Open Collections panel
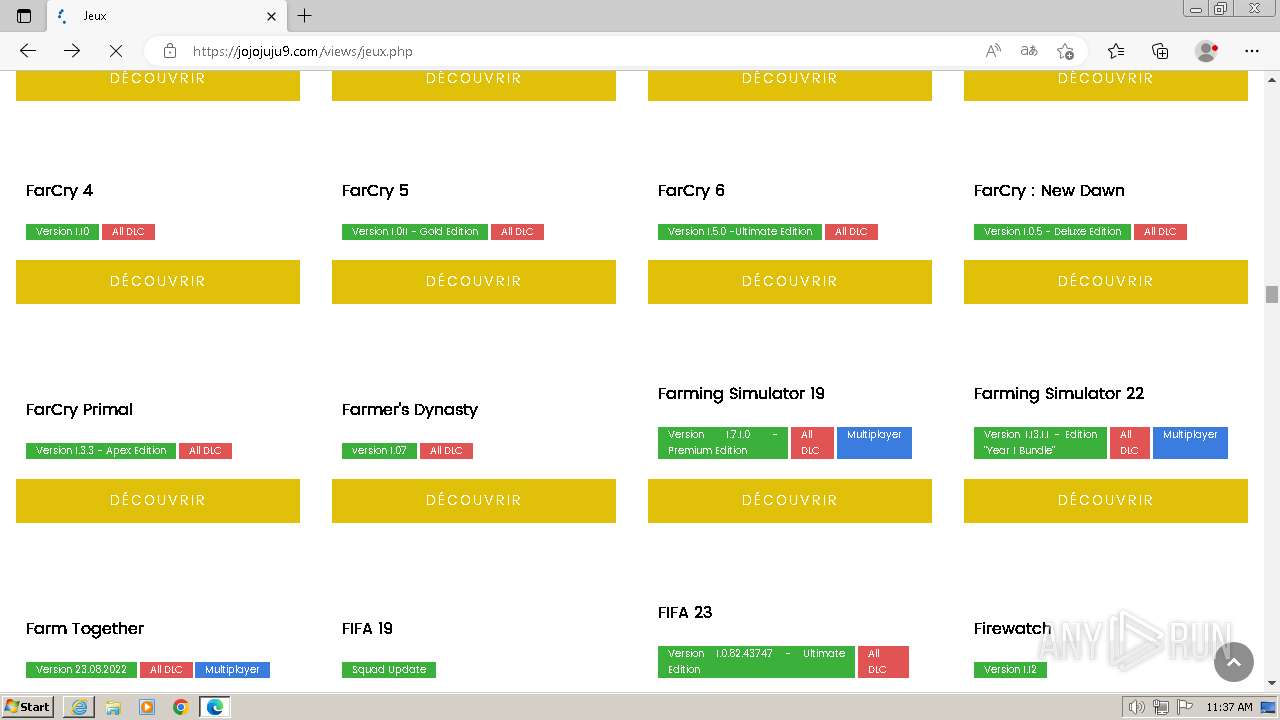 pos(1160,51)
